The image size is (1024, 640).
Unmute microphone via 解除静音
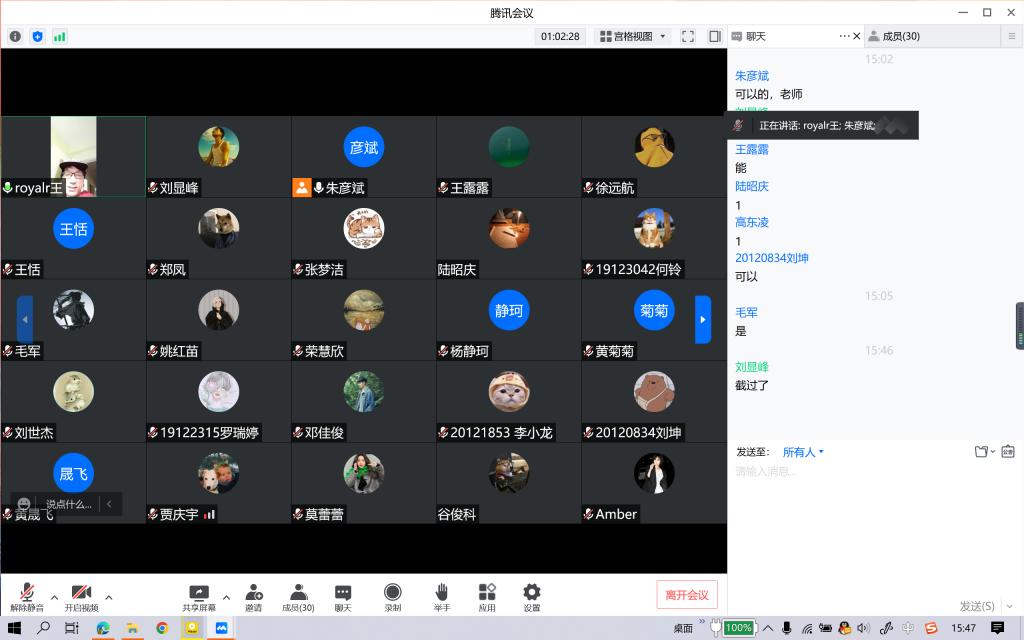click(27, 595)
